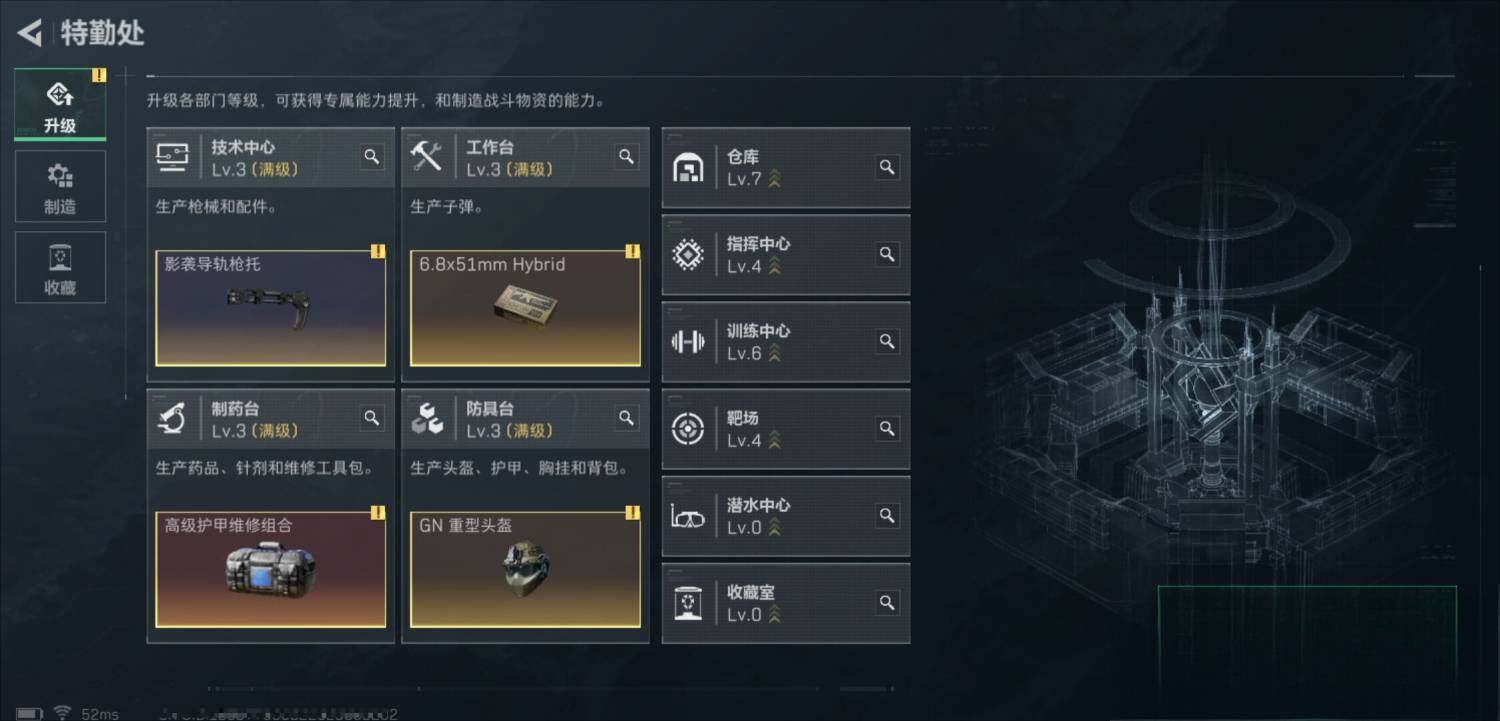View 指挥中心 details via magnifier icon
The width and height of the screenshot is (1500, 721).
887,254
